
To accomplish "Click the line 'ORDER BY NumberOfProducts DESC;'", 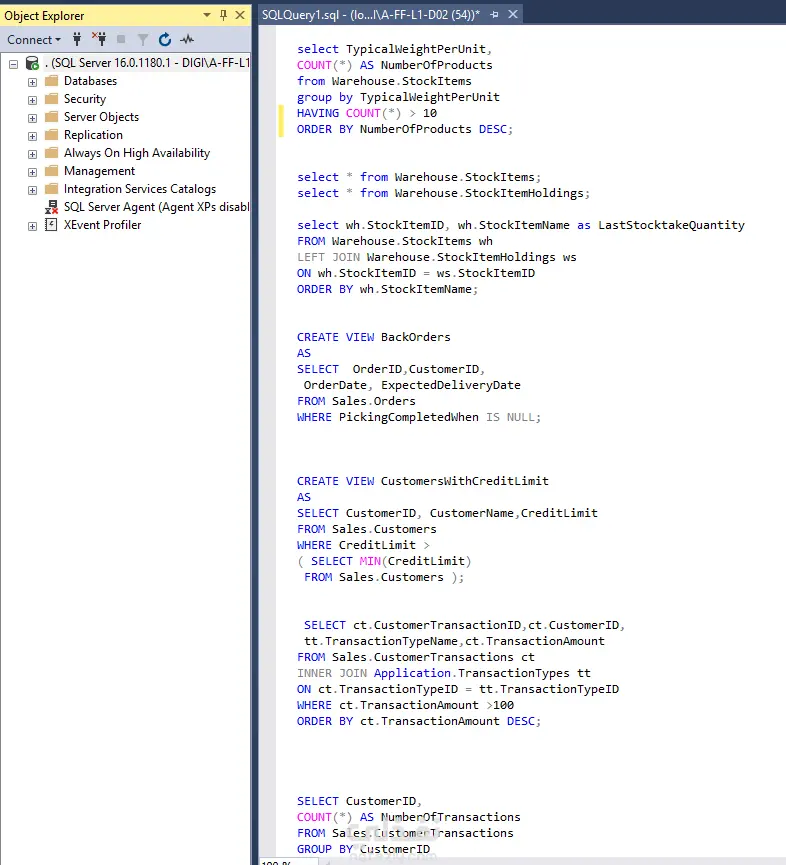I will click(x=405, y=129).
